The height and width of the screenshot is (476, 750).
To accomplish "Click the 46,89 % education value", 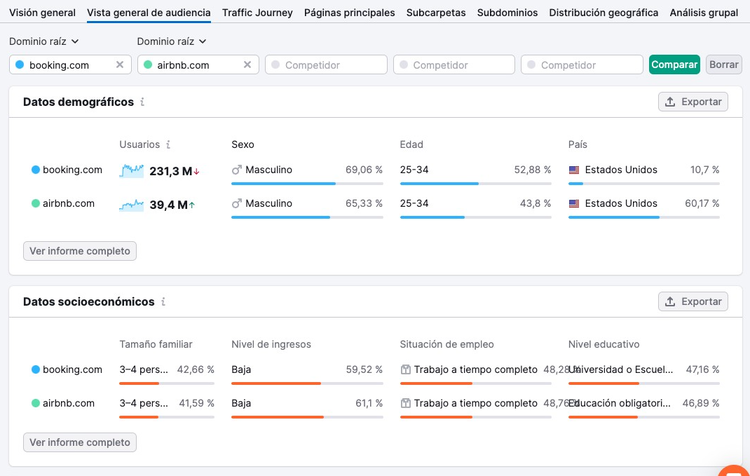I will click(701, 403).
